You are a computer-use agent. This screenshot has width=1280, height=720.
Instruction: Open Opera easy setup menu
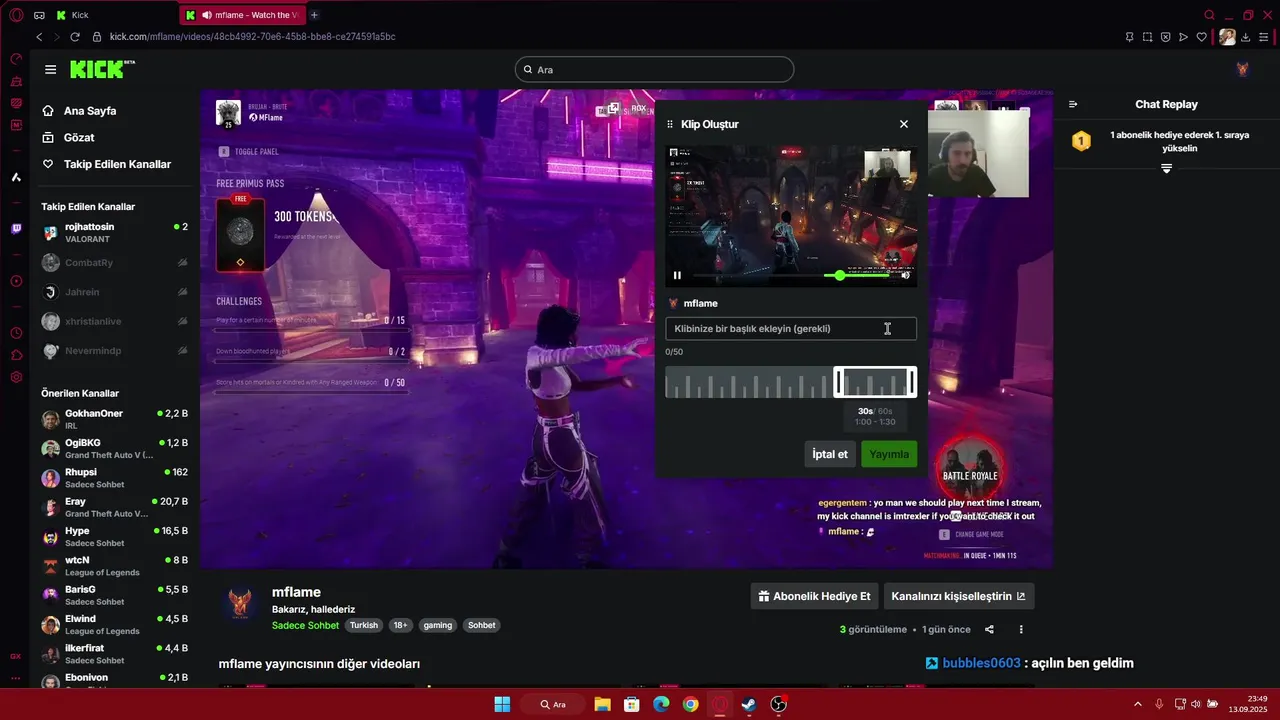1265,37
